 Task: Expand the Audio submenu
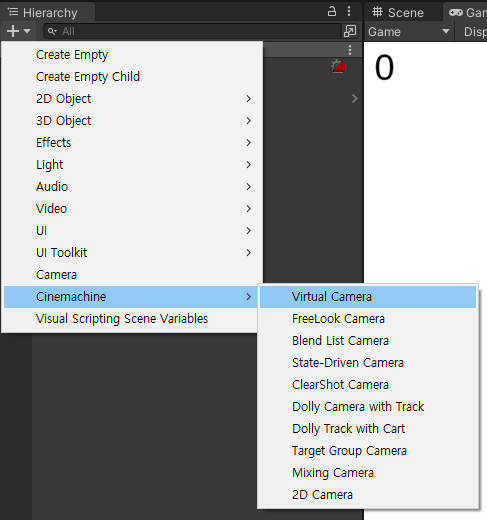coord(132,187)
